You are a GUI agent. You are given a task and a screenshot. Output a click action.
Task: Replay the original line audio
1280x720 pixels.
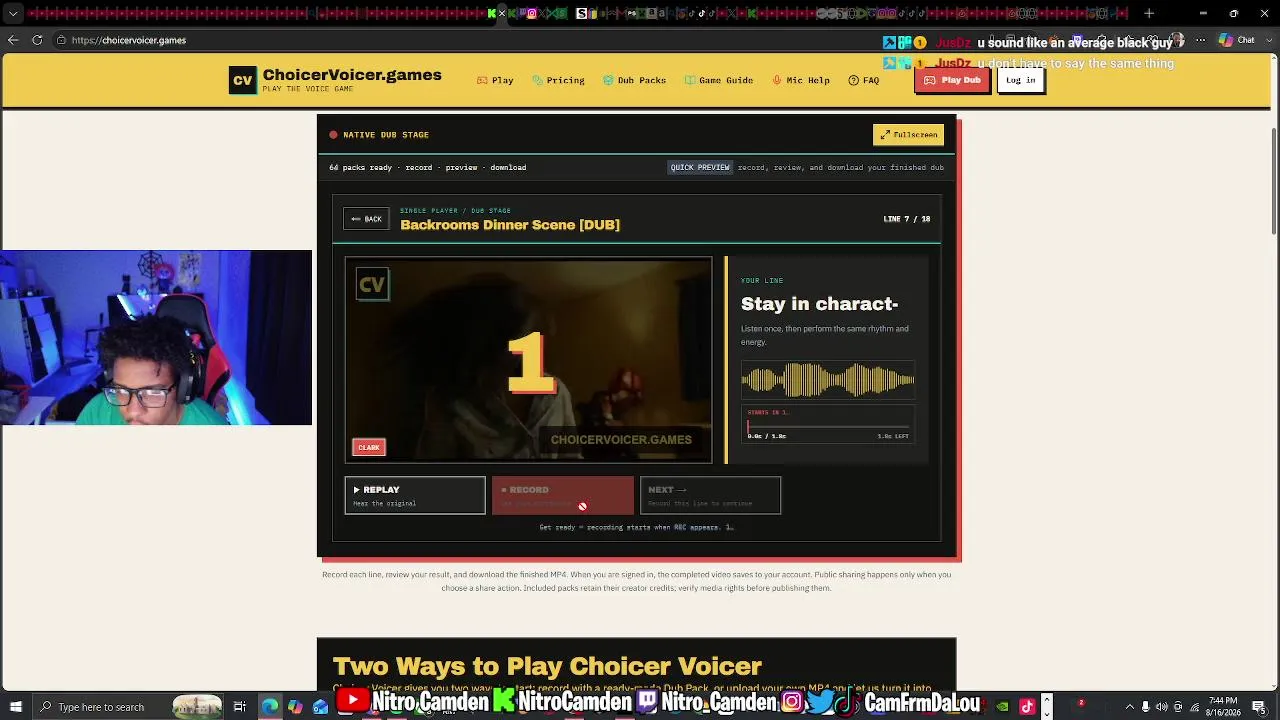415,495
